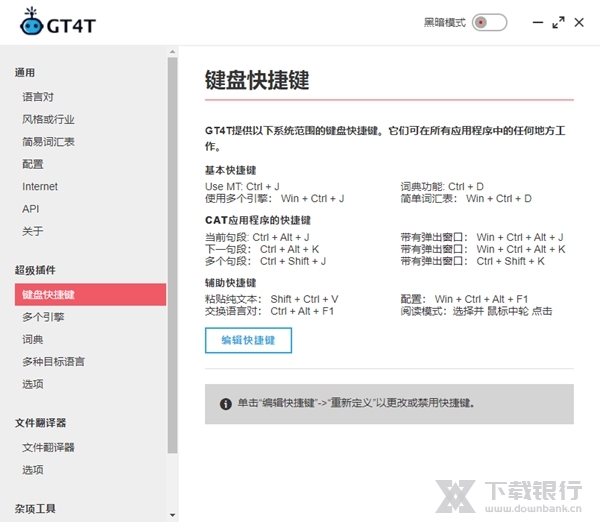Select the highlighted 键盘快捷键 sidebar item

(x=90, y=295)
